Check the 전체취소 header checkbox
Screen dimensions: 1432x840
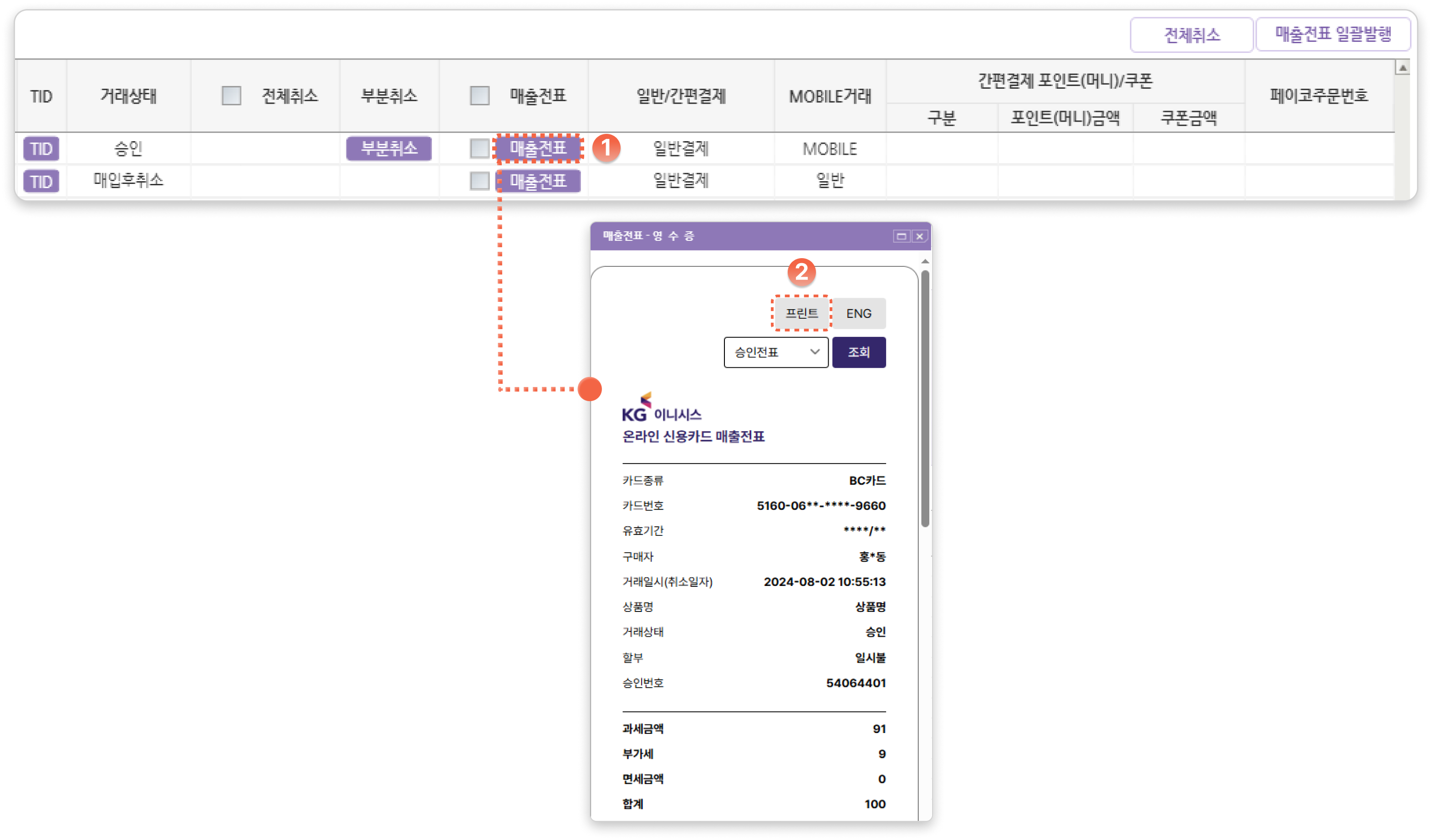point(231,96)
